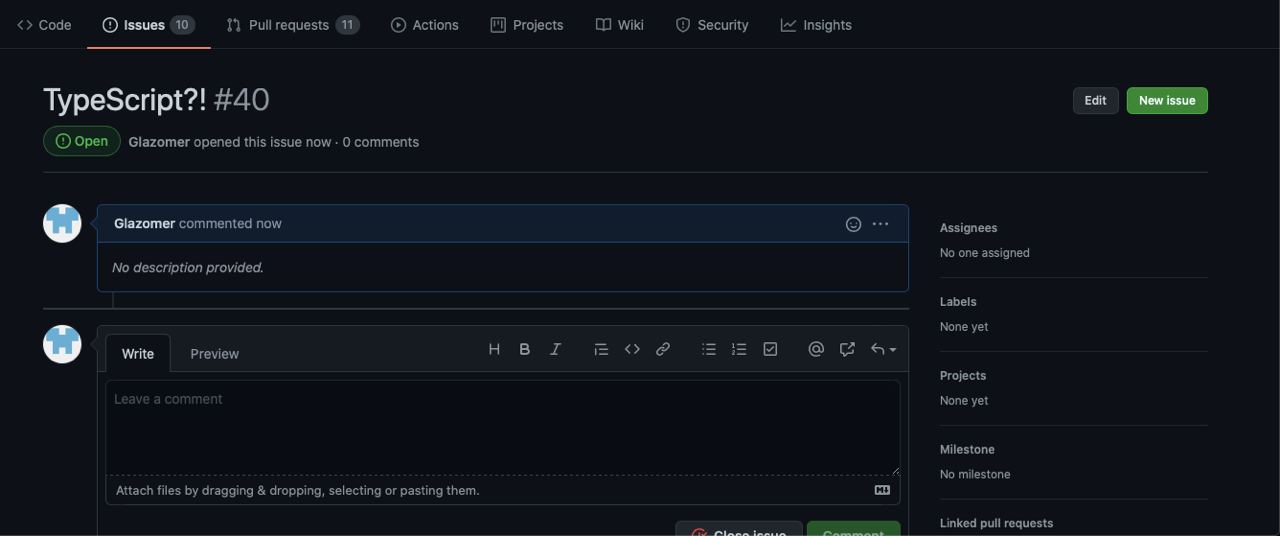Screen dimensions: 1280x536
Task: Open the Security tab
Action: point(712,25)
